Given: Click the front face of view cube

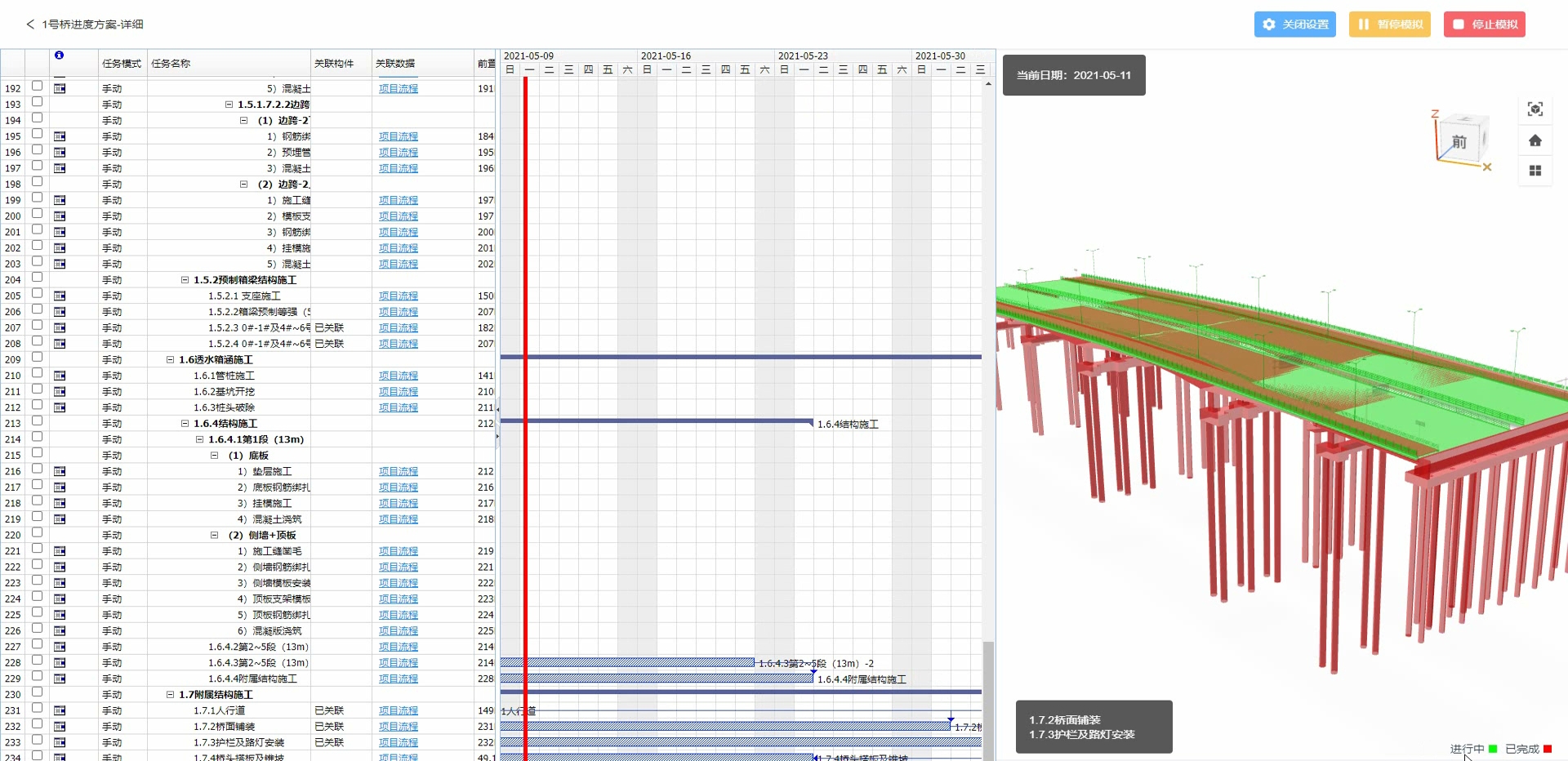Looking at the screenshot, I should 1459,142.
